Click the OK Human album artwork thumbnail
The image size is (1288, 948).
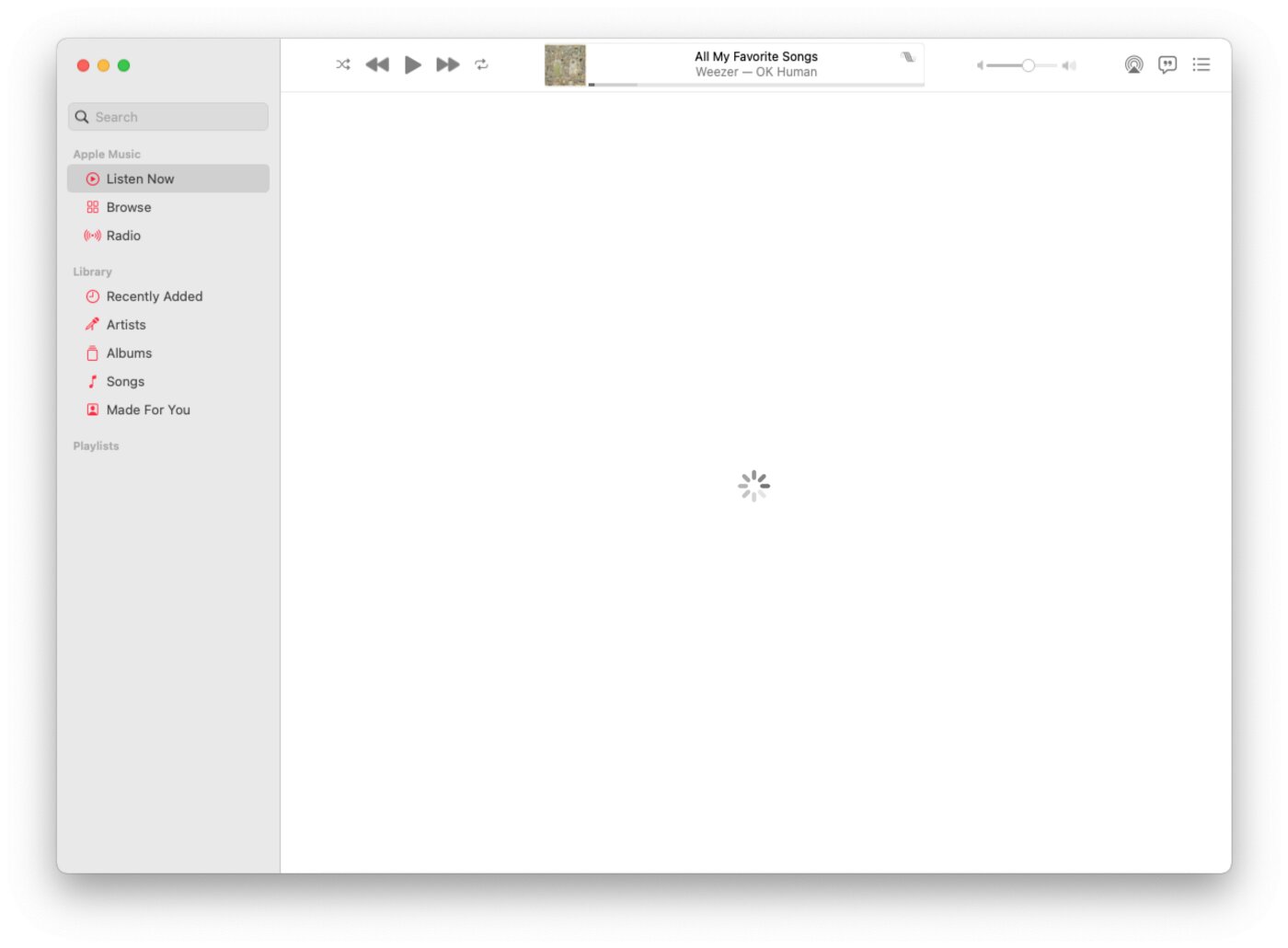pyautogui.click(x=565, y=65)
